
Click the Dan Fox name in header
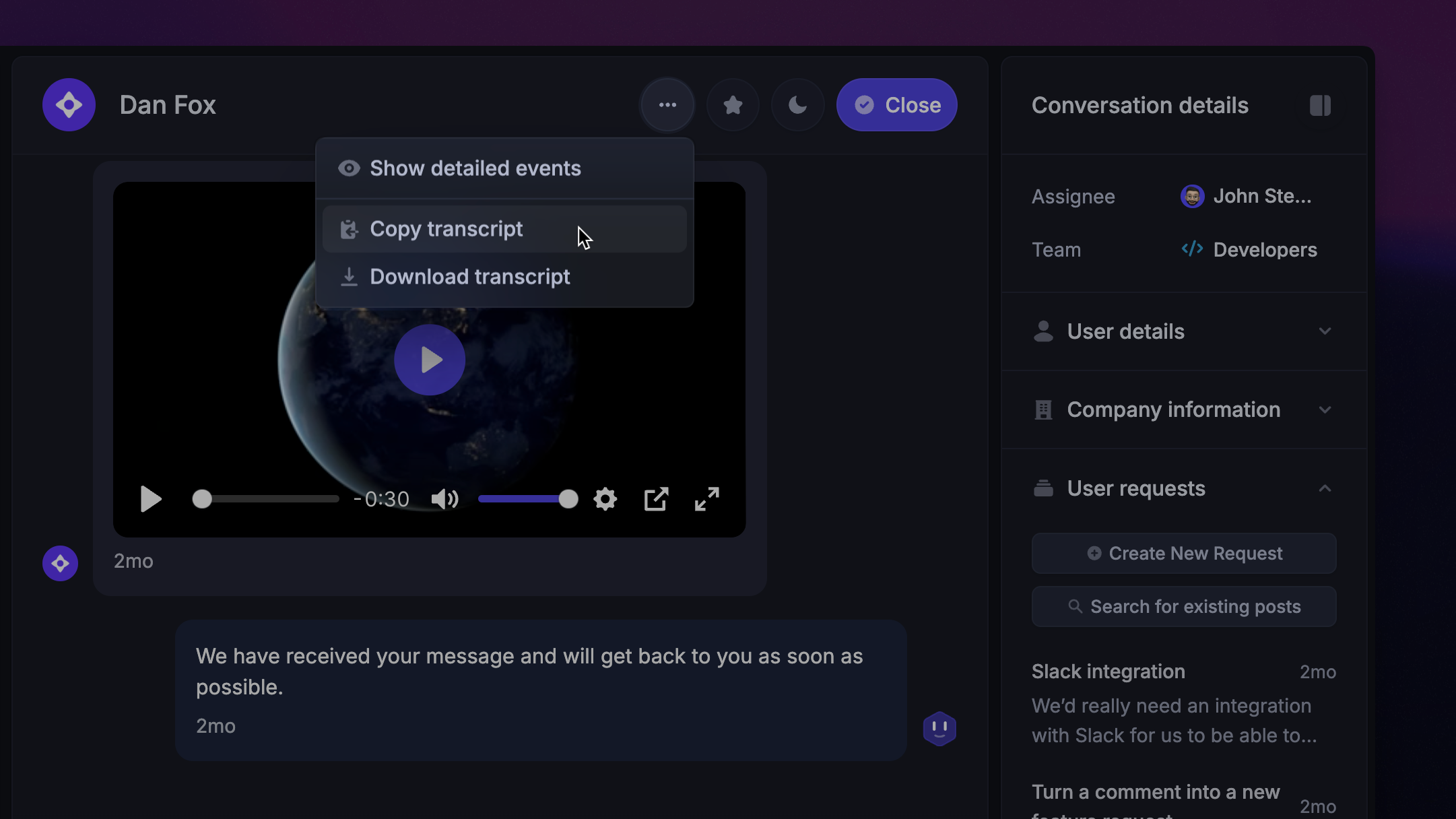pyautogui.click(x=168, y=105)
